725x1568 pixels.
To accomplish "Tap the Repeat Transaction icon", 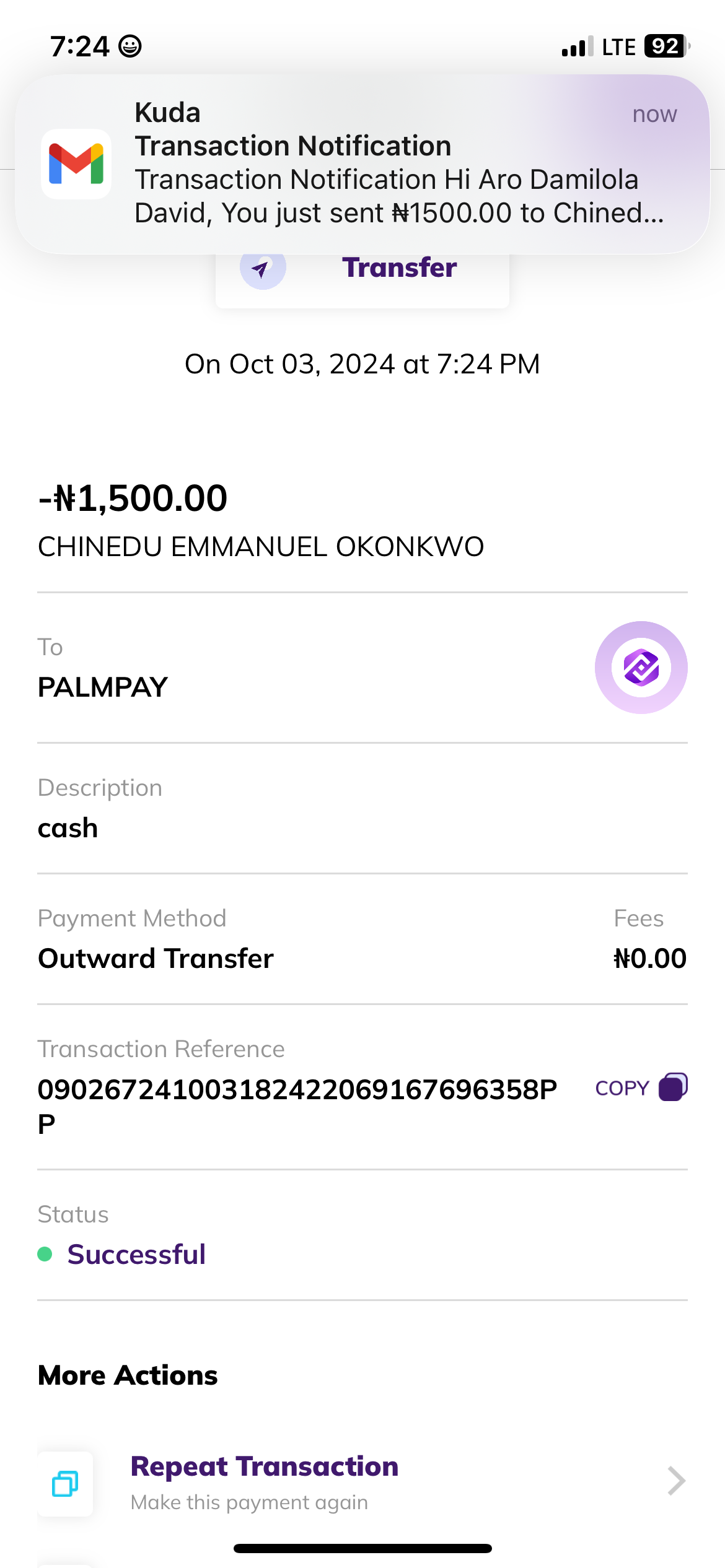I will [x=65, y=1484].
